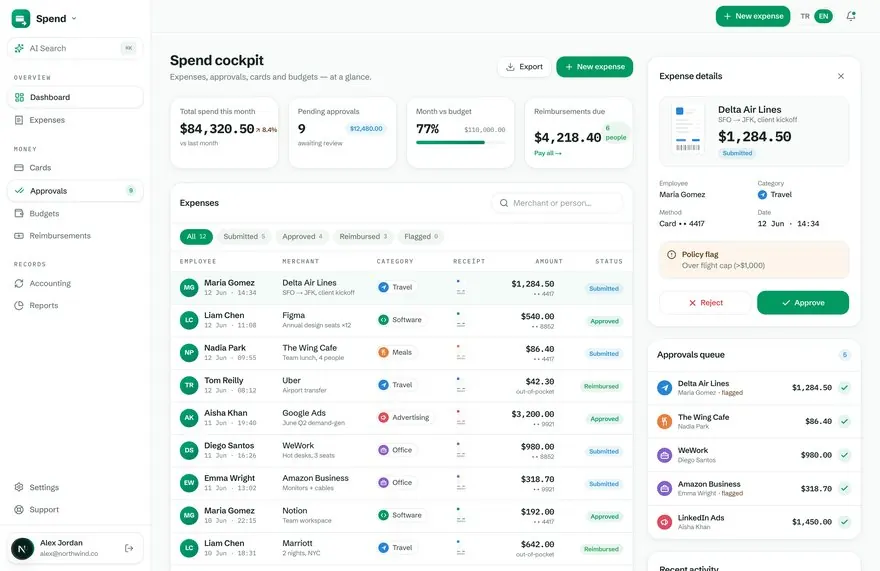Click the Submitted status on Nadia Park row
Screen dimensions: 880x571
point(604,354)
